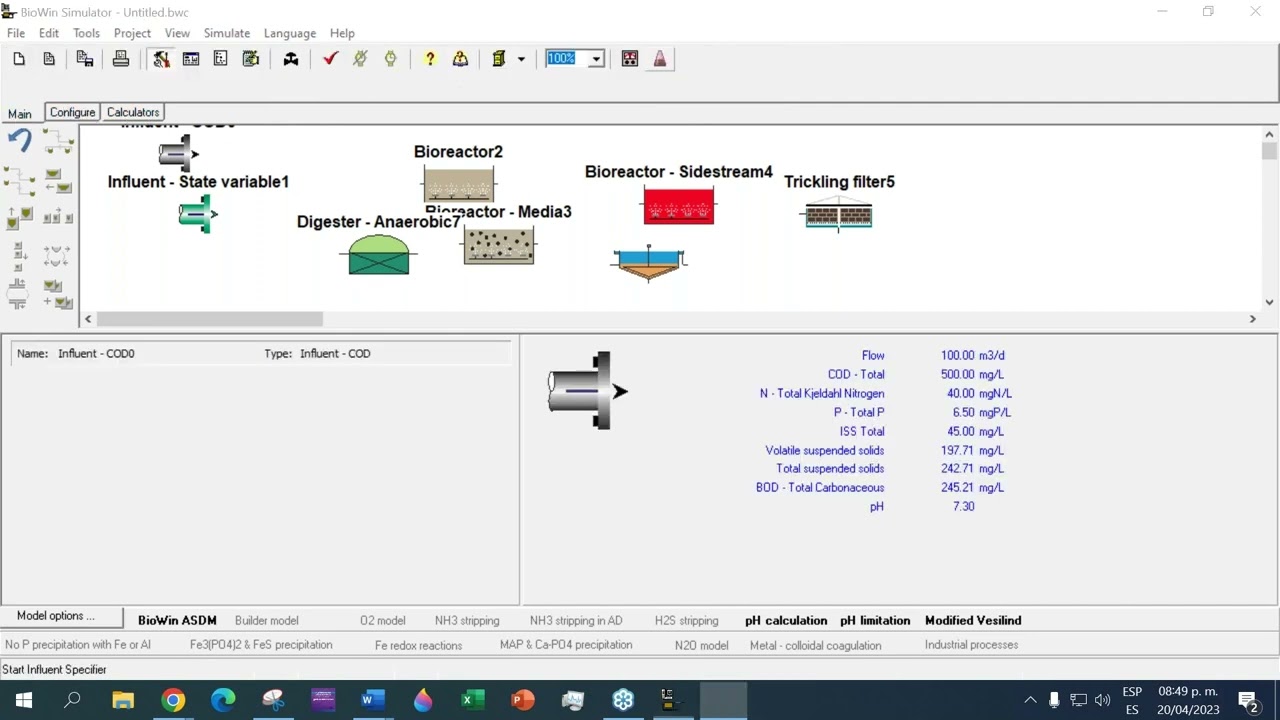Select the Digester - Anaerobic7 element icon

coord(379,254)
